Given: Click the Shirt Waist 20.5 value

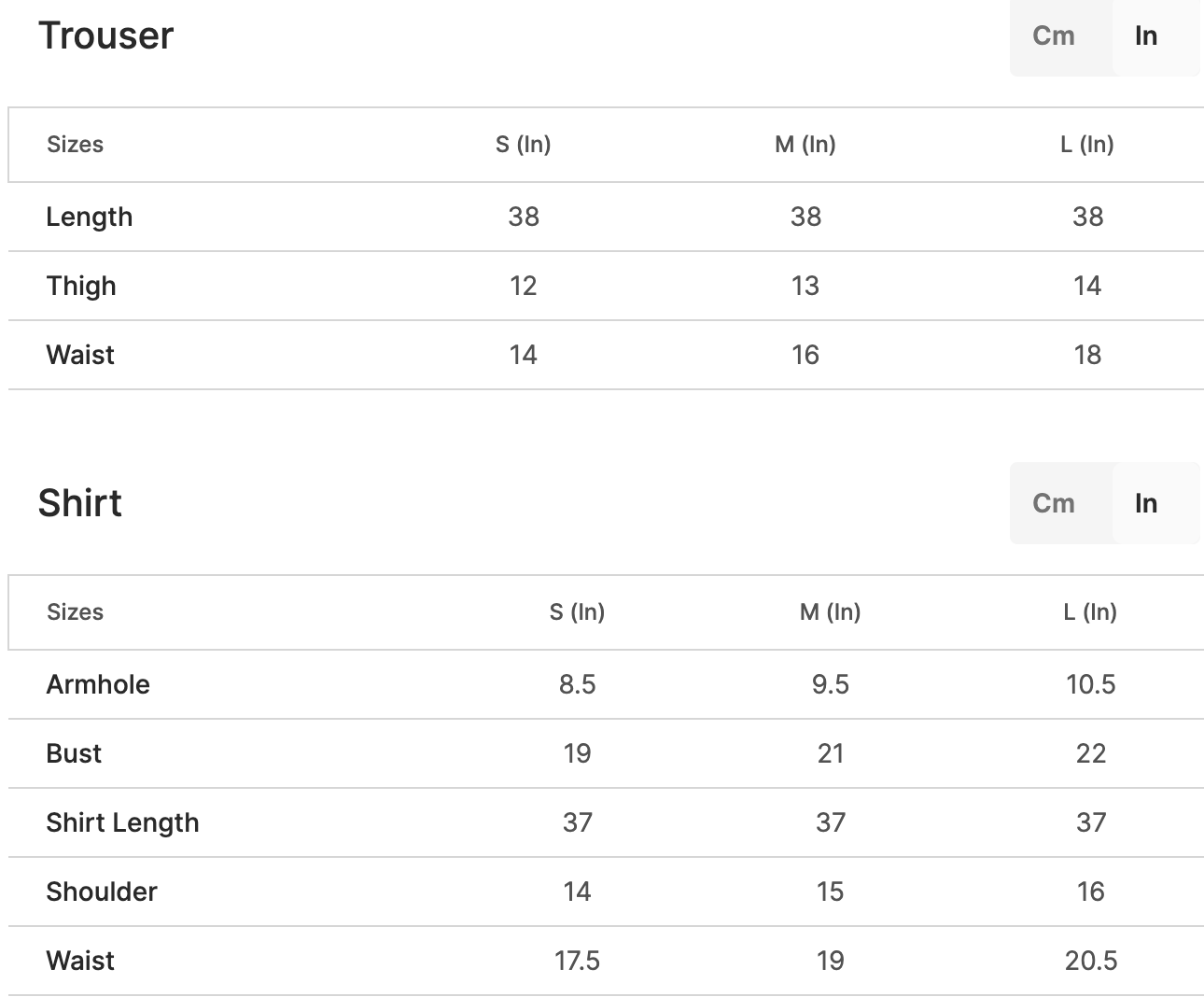Looking at the screenshot, I should (x=1090, y=961).
